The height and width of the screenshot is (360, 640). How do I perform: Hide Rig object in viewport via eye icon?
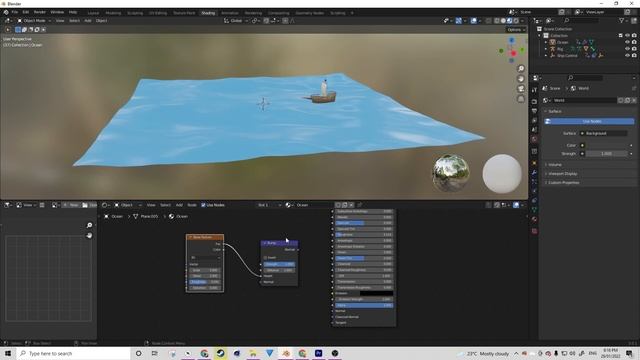[x=627, y=49]
